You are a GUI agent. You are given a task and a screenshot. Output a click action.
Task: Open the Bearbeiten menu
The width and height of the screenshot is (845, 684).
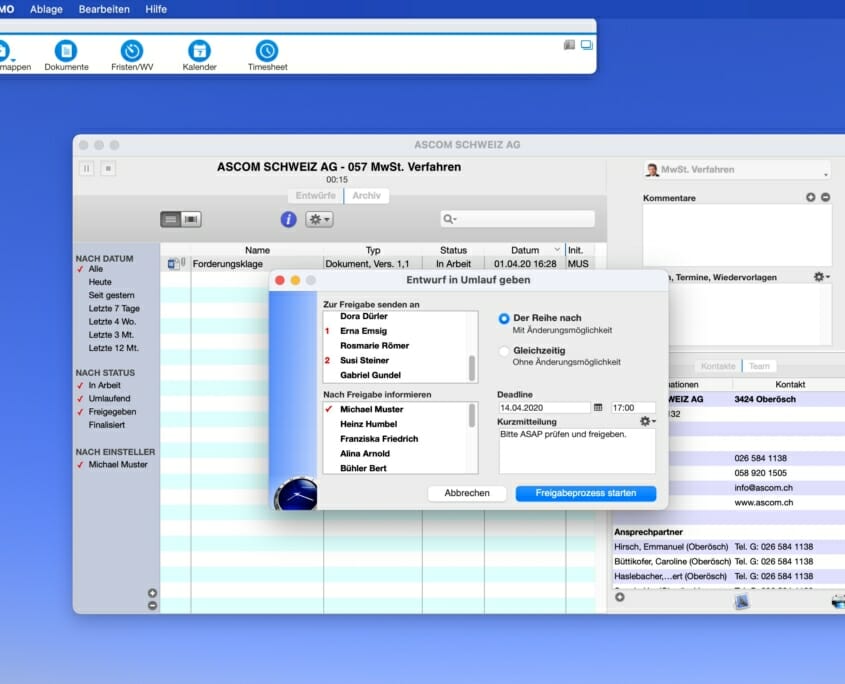pyautogui.click(x=104, y=8)
